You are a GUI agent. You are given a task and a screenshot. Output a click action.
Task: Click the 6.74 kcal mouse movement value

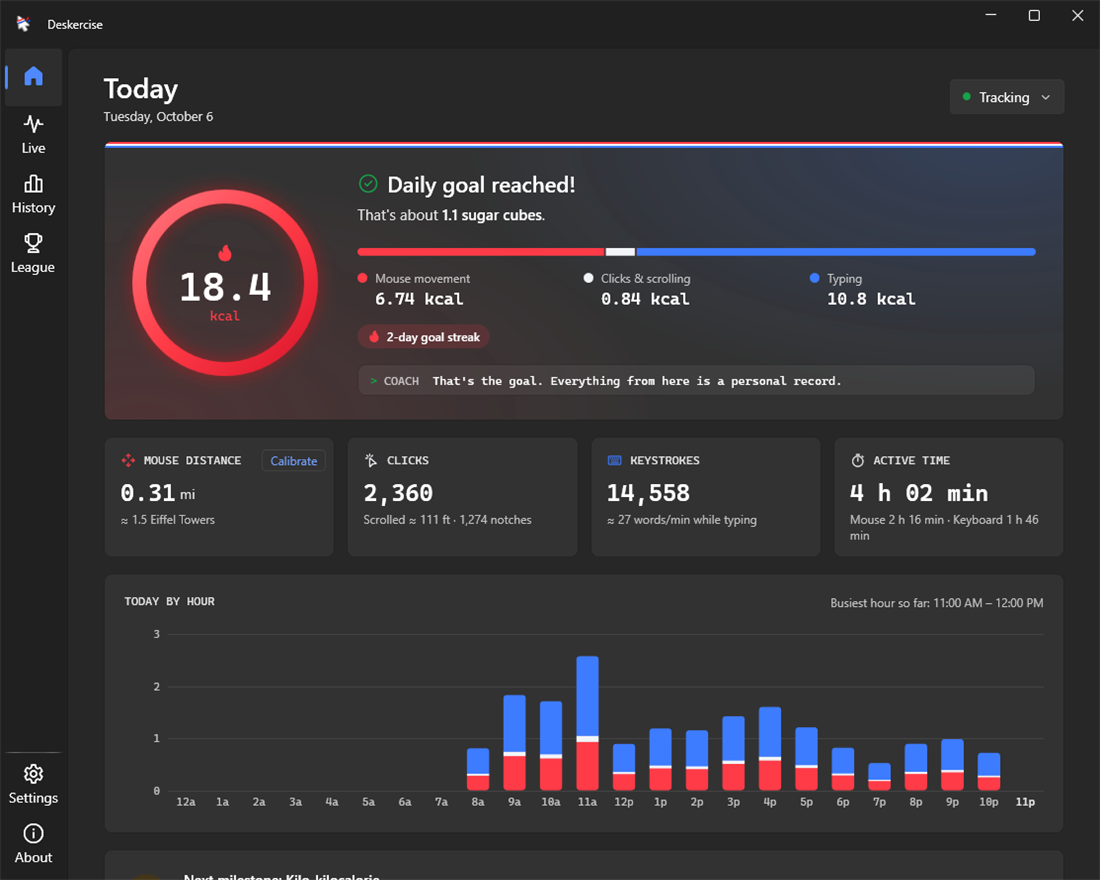point(419,299)
